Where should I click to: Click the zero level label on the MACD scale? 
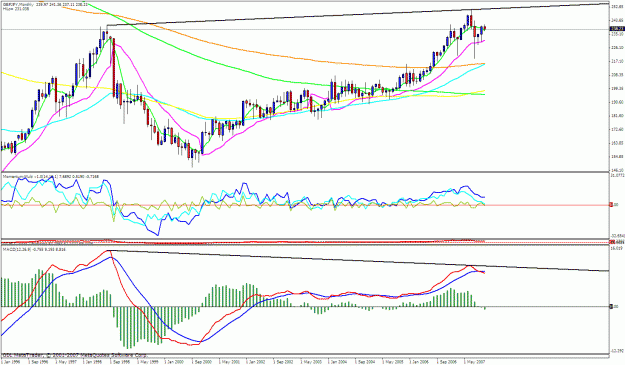point(614,306)
